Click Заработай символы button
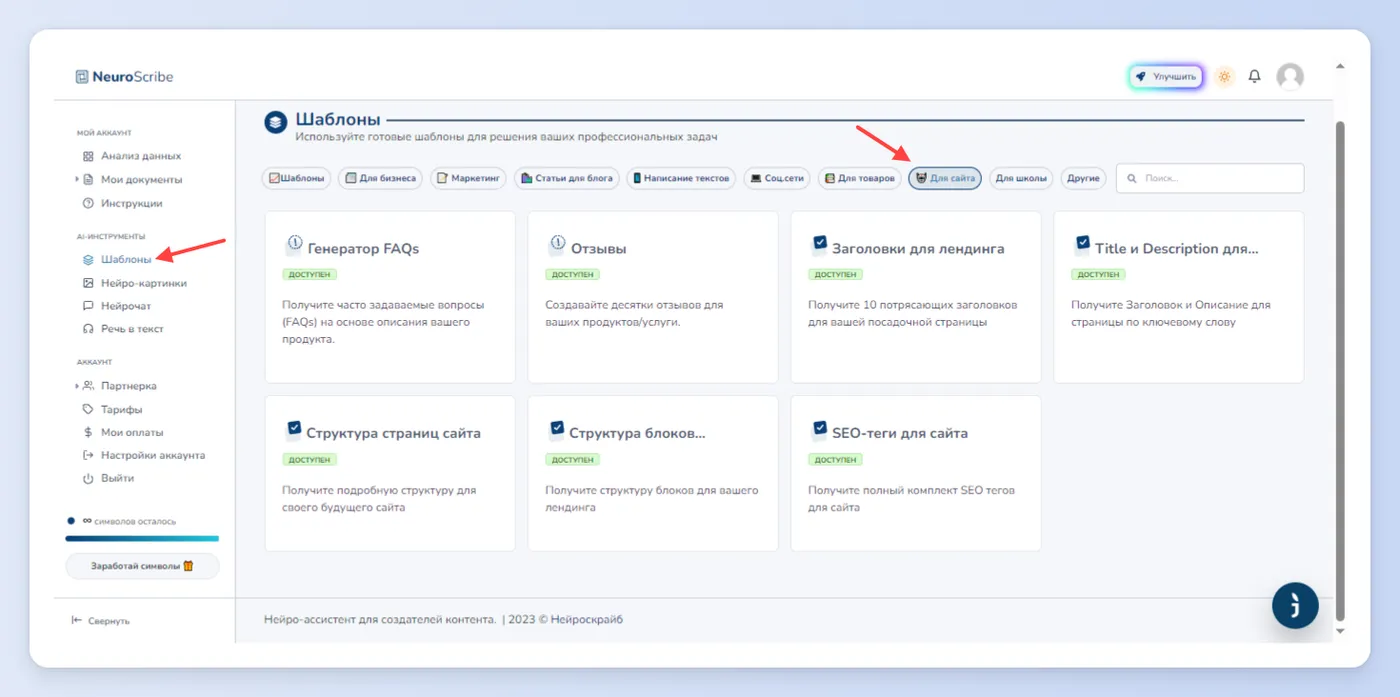 point(142,566)
